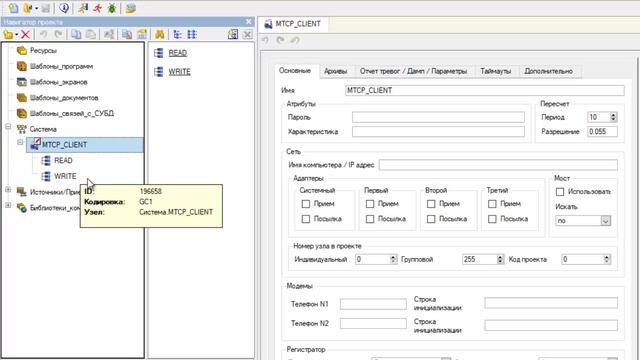640x360 pixels.
Task: Switch to the Таймауты tab
Action: (496, 71)
